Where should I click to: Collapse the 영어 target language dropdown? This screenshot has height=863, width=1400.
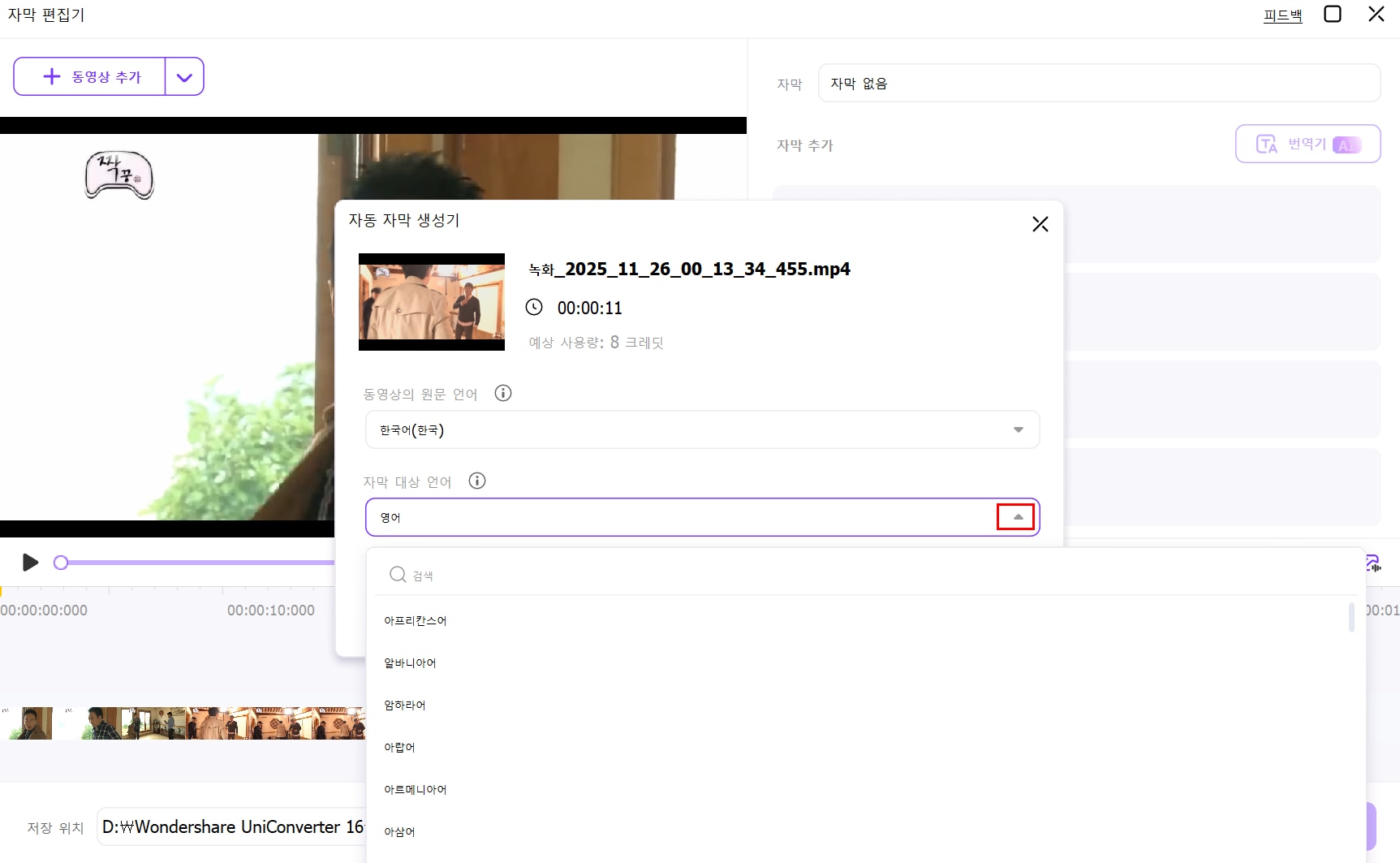(1015, 516)
